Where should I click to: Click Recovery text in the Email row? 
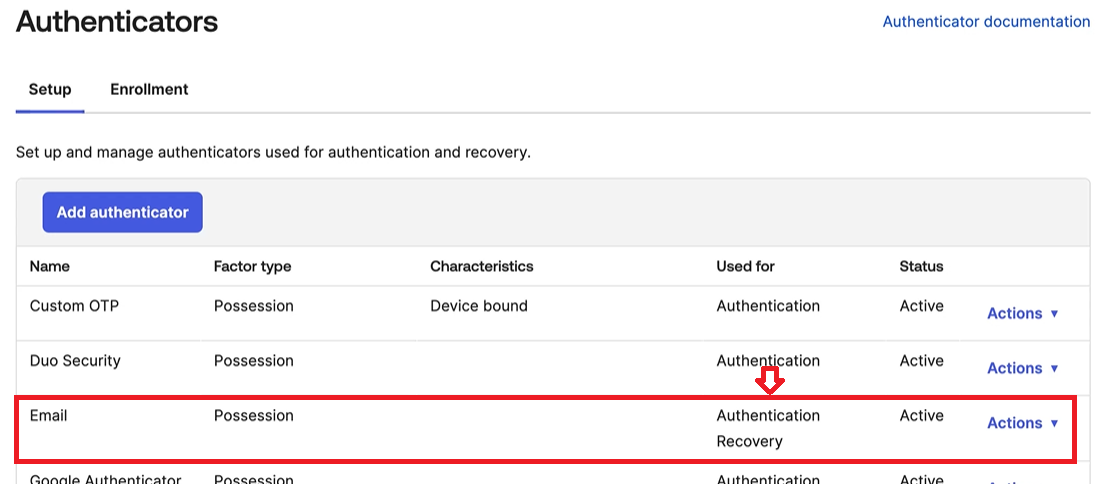coord(749,441)
